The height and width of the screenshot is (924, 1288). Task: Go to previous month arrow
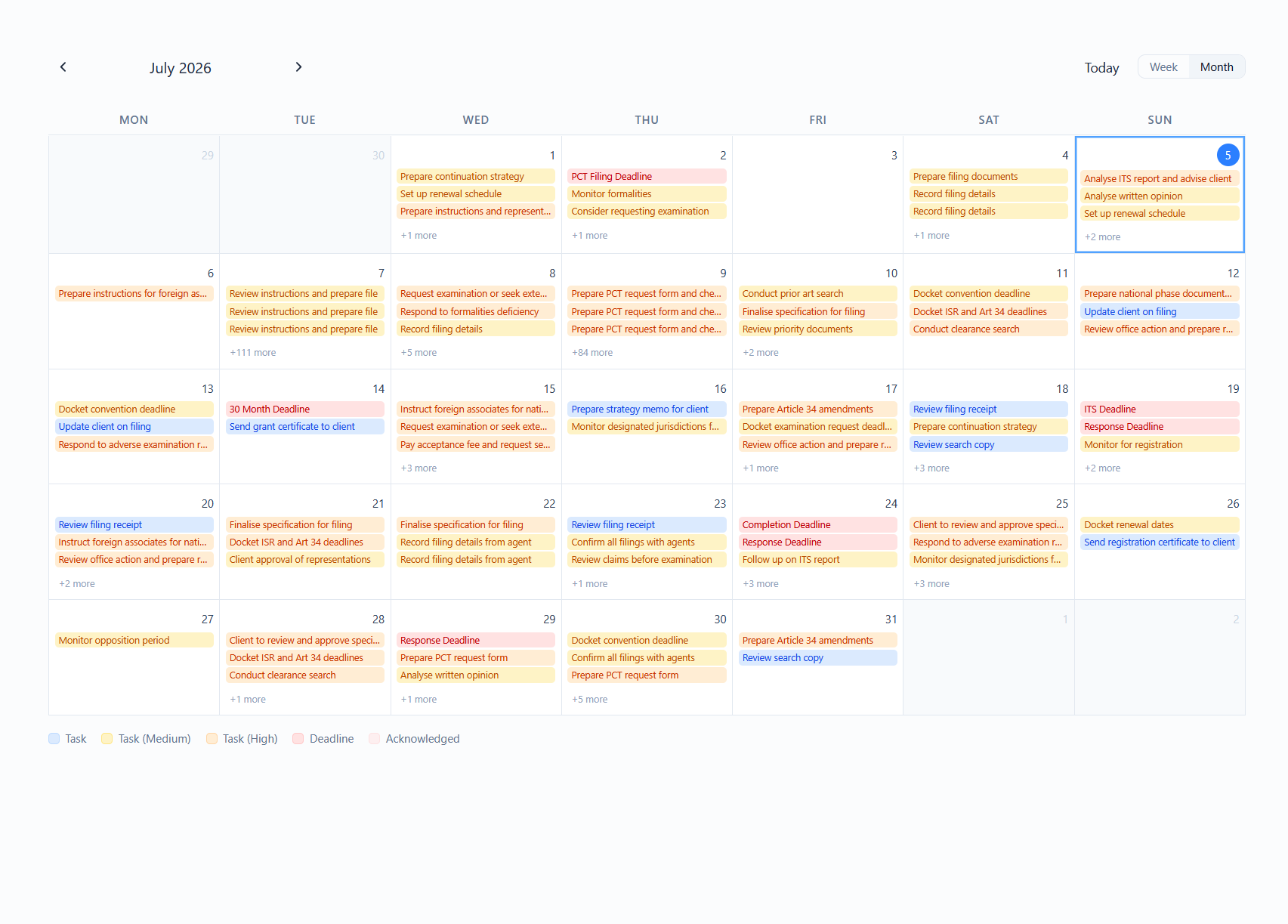click(63, 67)
